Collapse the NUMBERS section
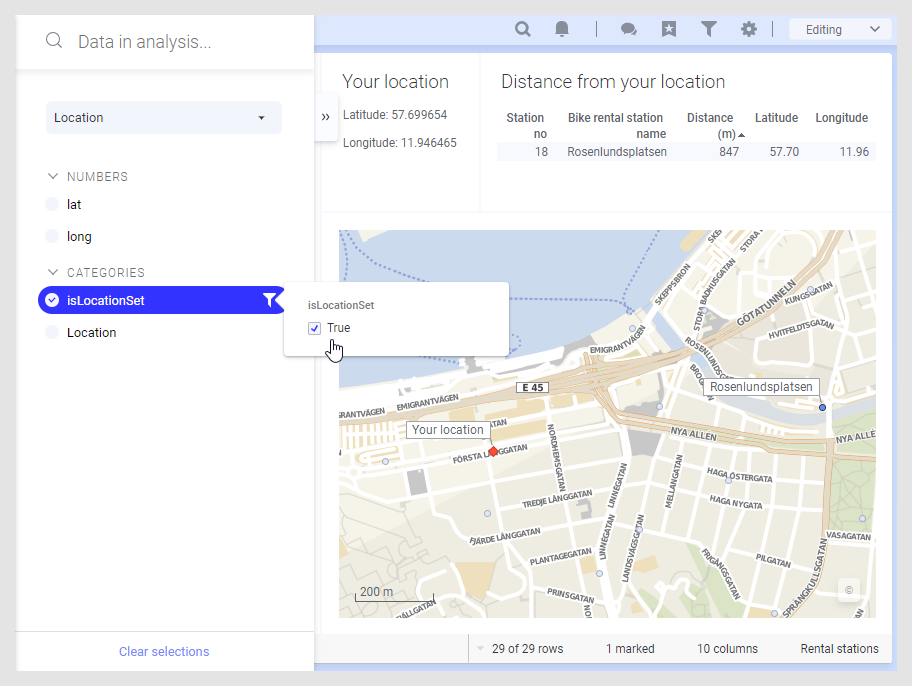912x686 pixels. [52, 176]
